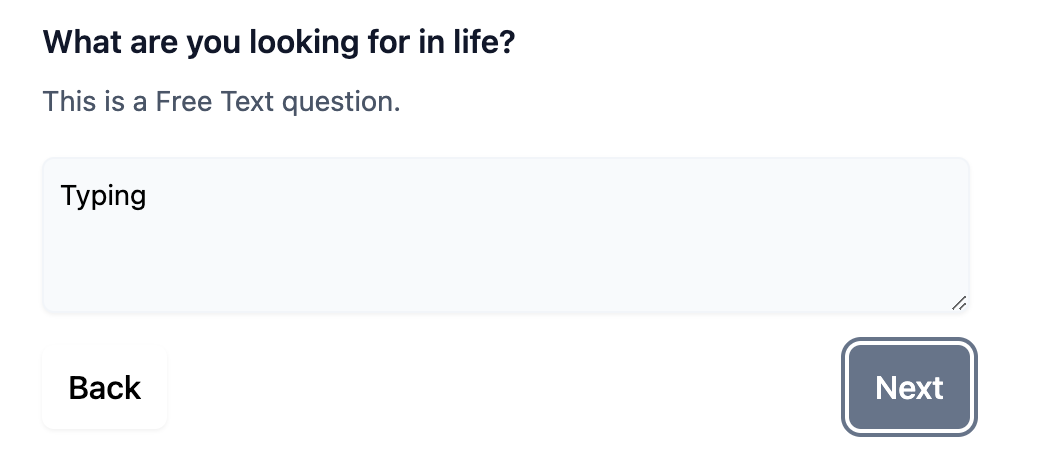
Task: Submit the typed answer with Next
Action: [909, 387]
